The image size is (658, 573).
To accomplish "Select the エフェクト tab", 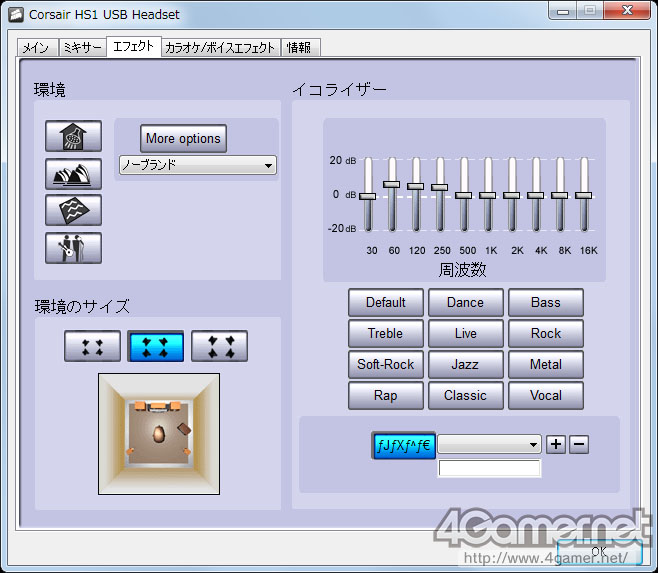I will click(x=134, y=46).
